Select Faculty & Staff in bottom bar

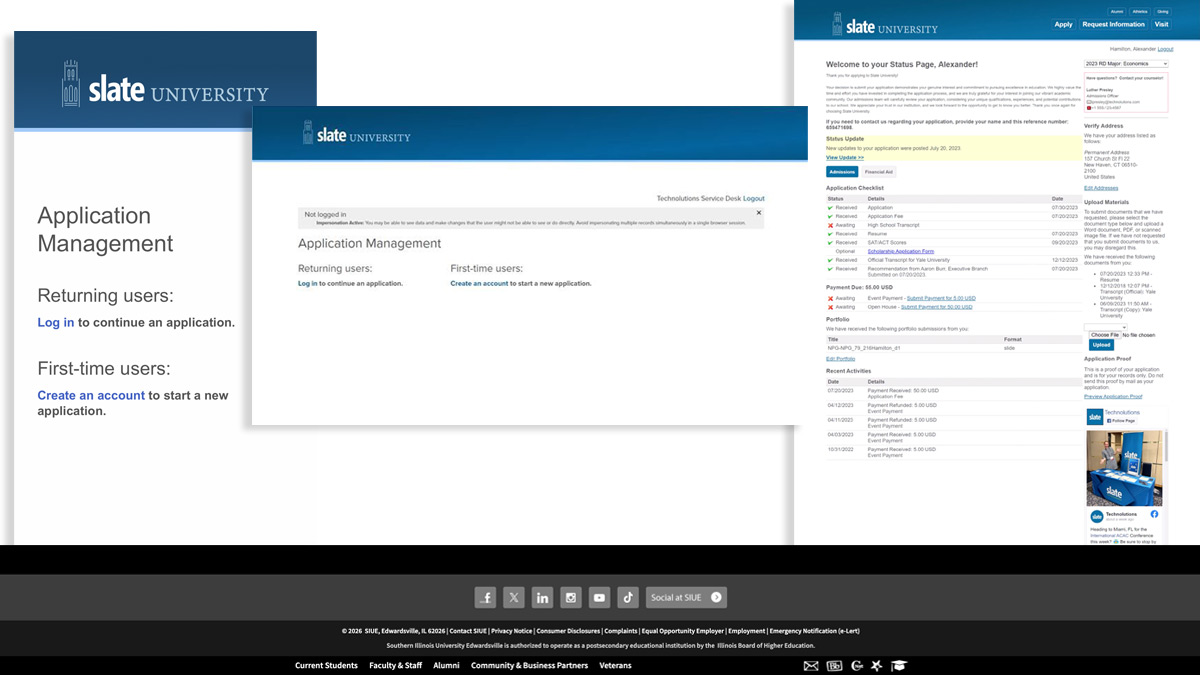pyautogui.click(x=395, y=666)
